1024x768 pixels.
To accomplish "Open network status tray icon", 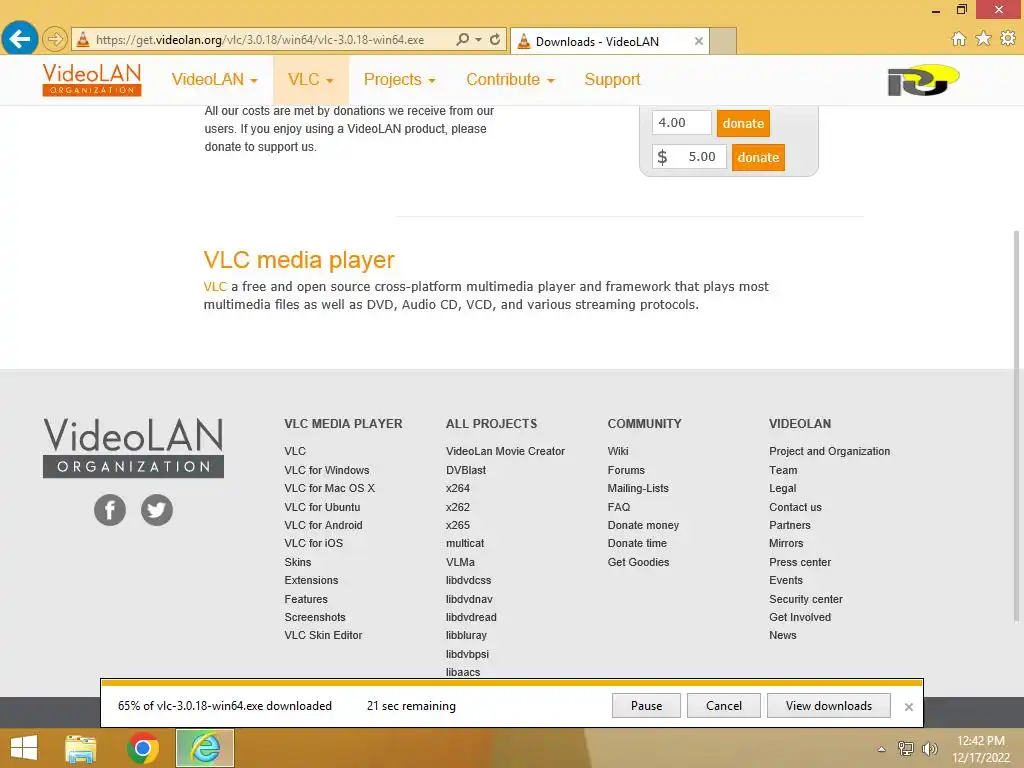I will 905,748.
